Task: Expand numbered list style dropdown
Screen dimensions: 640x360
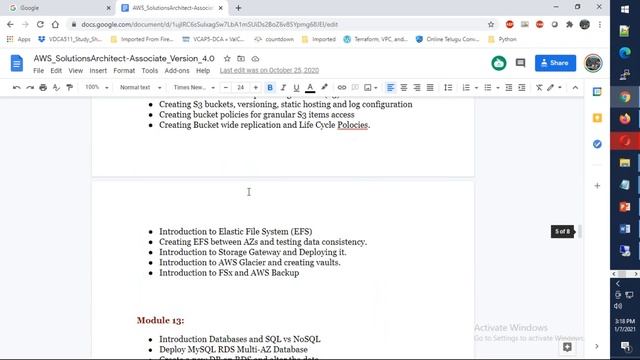Action: coord(476,87)
